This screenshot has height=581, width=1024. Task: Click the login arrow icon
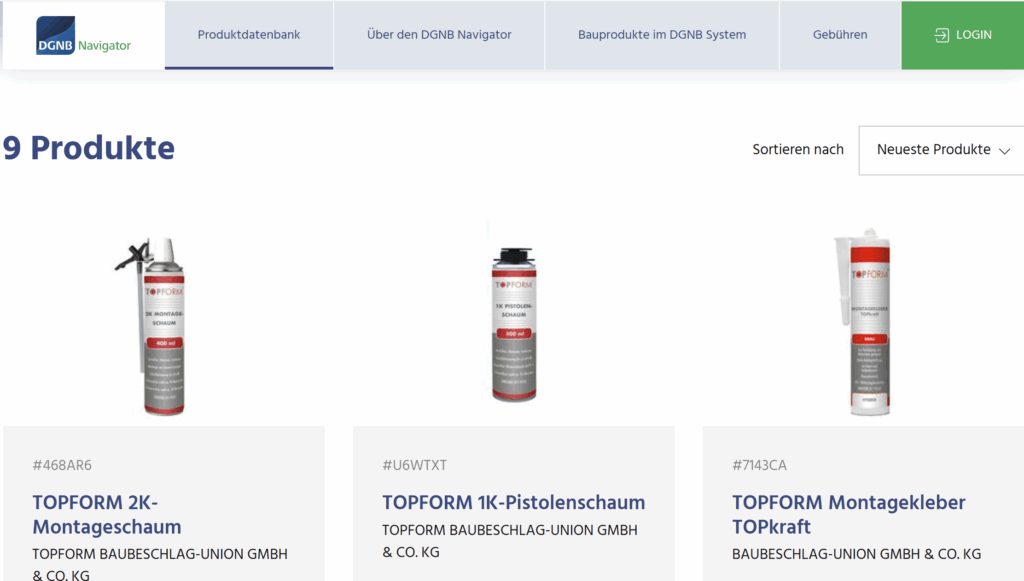click(x=941, y=35)
